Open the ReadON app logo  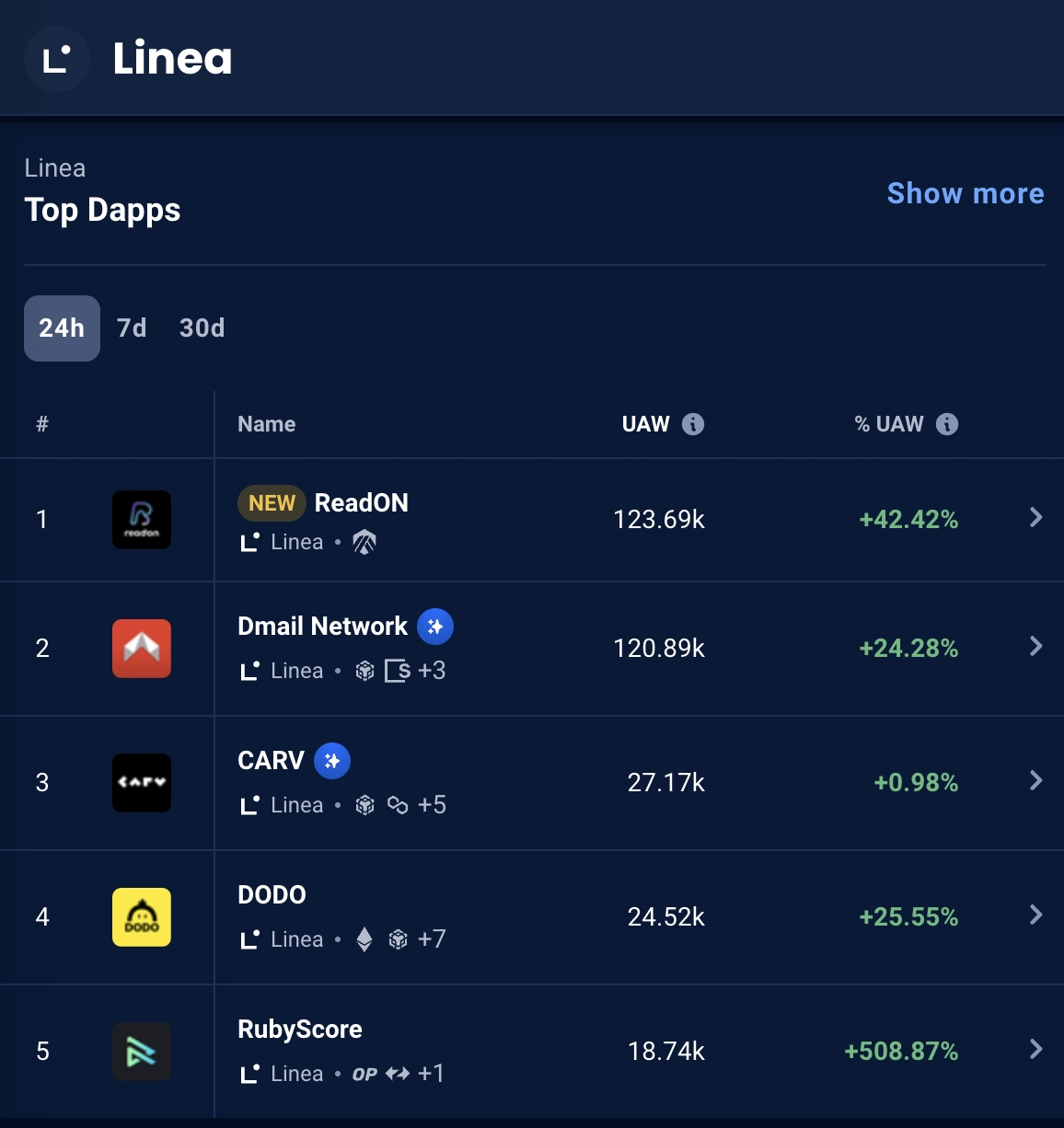tap(142, 520)
